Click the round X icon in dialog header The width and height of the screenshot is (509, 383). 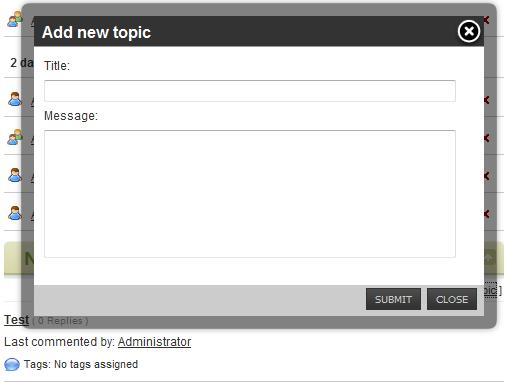pyautogui.click(x=469, y=31)
